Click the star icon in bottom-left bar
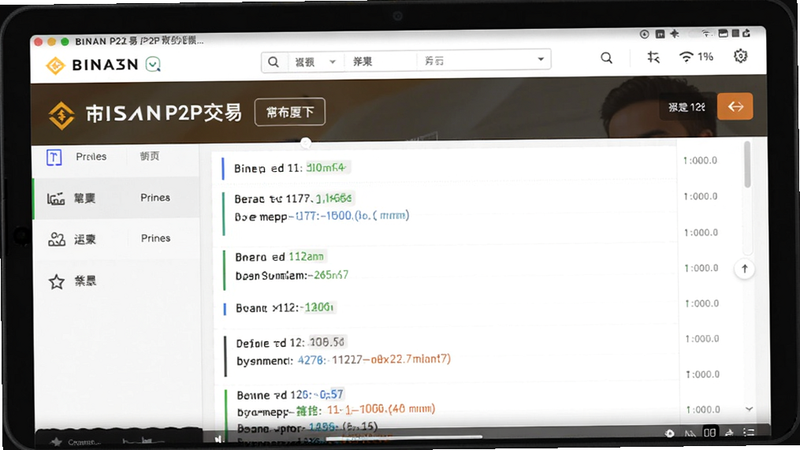800x450 pixels. point(57,442)
